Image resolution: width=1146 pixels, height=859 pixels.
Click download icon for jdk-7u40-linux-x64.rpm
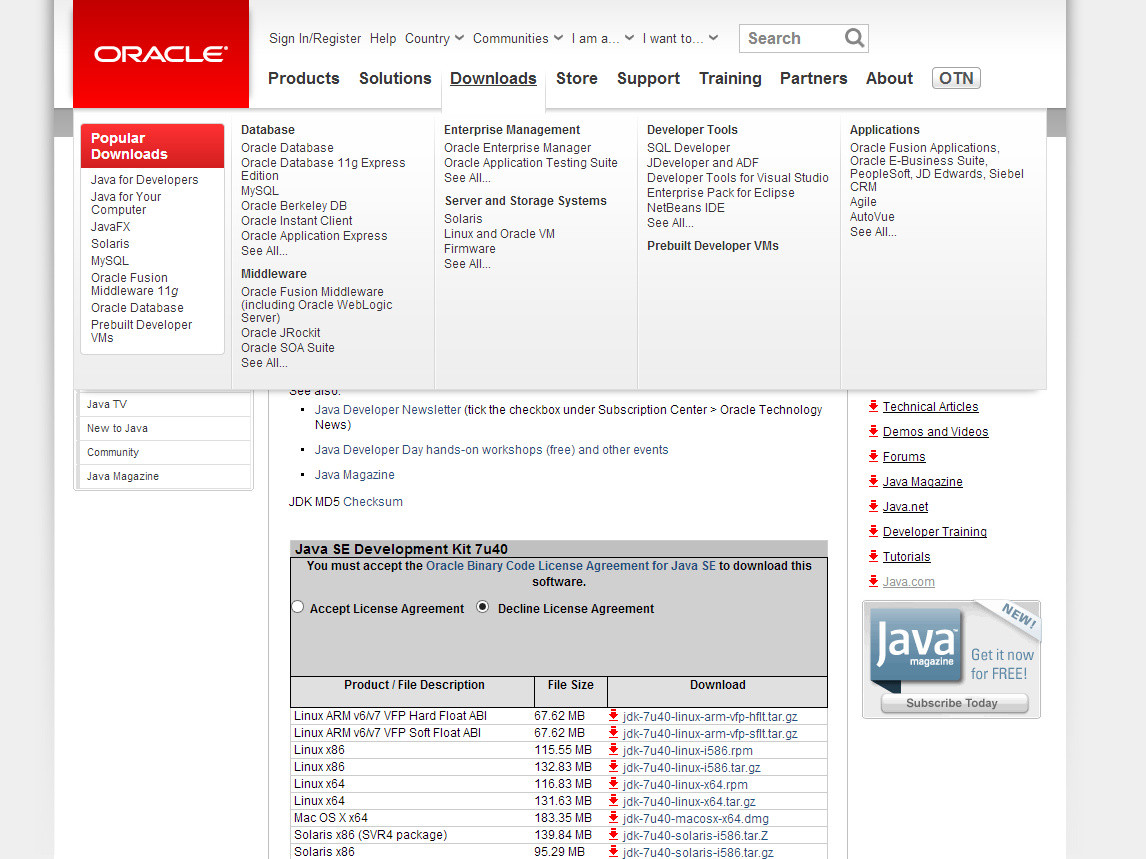(613, 784)
